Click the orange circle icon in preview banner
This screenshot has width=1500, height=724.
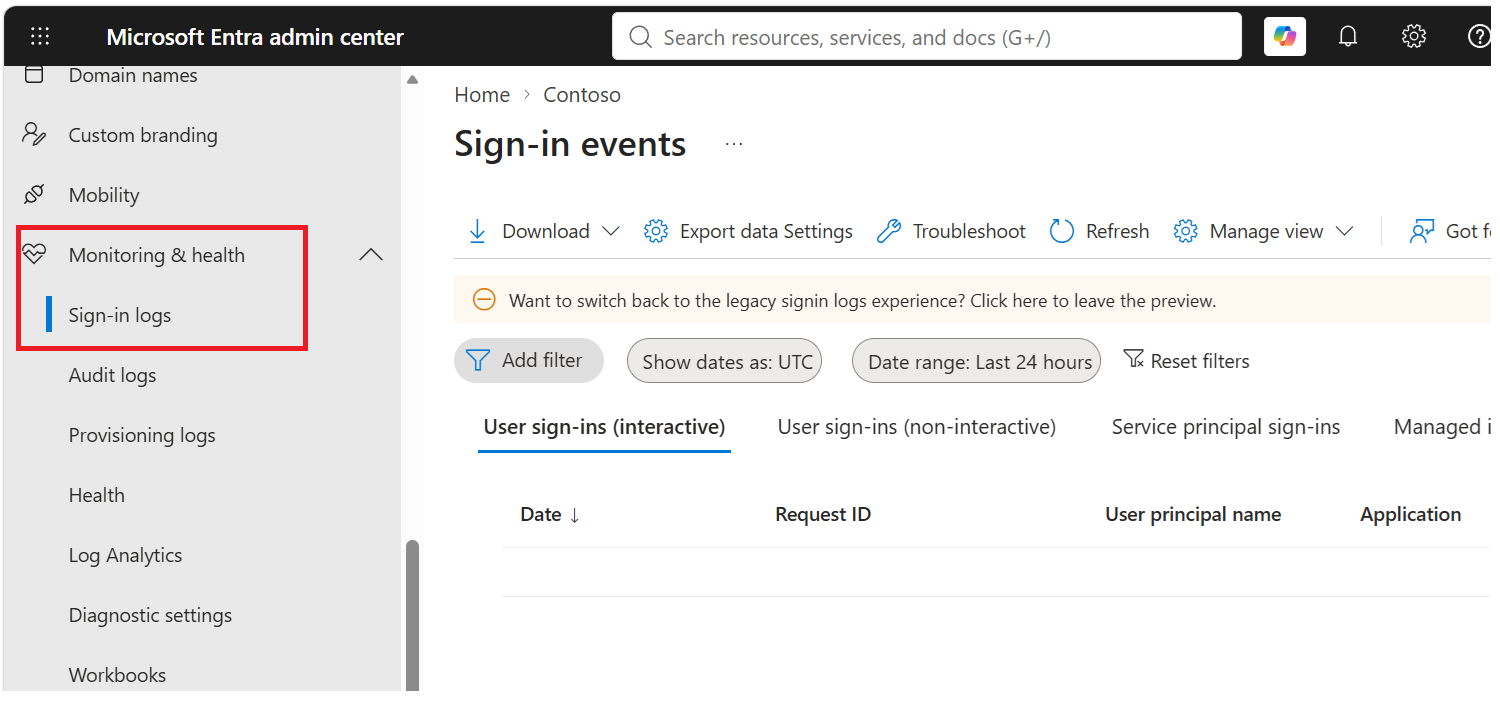pyautogui.click(x=484, y=299)
